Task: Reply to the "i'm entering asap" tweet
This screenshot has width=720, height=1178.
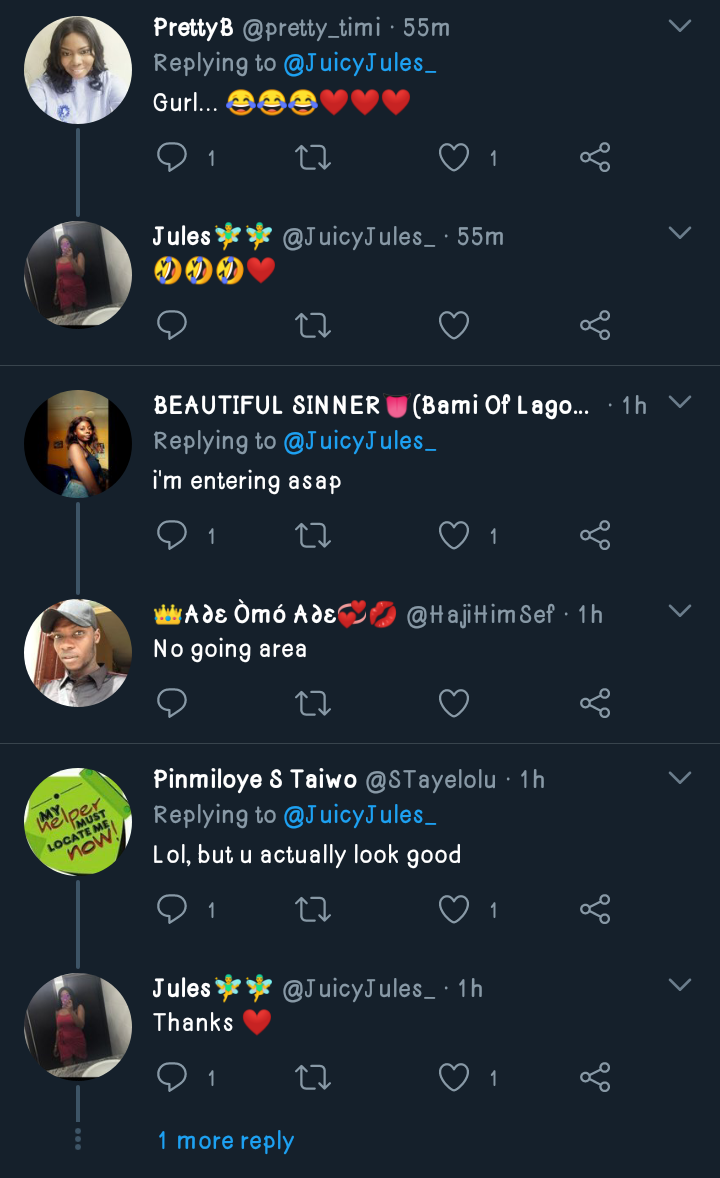Action: tap(173, 536)
